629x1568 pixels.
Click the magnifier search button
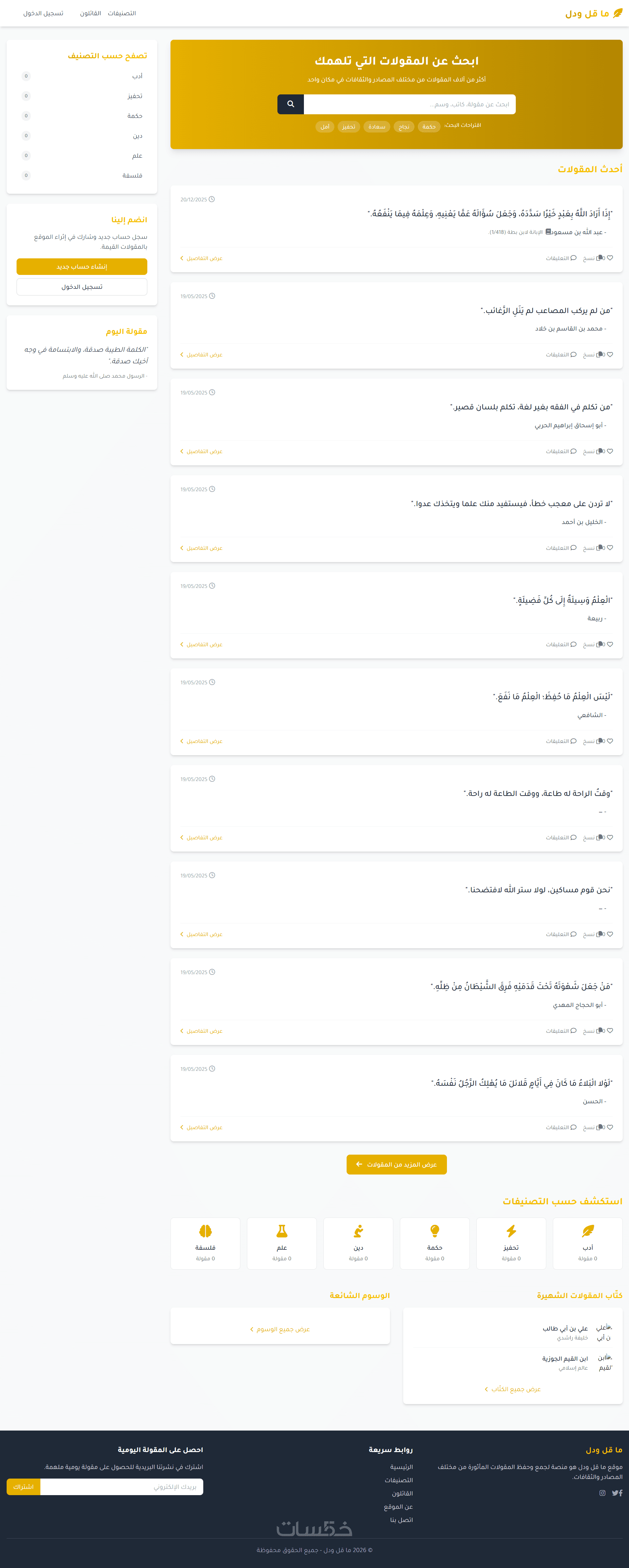(290, 104)
